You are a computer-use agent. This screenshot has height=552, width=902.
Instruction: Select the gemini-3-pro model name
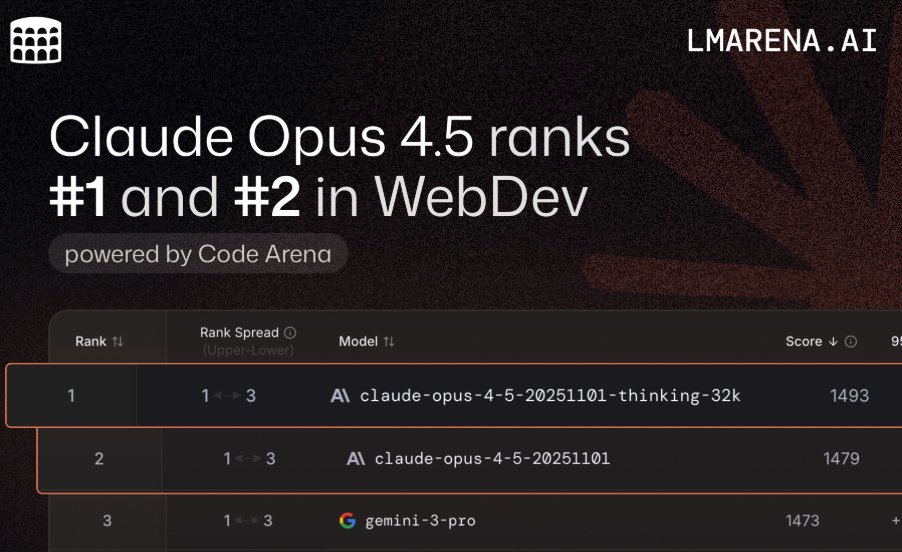click(x=421, y=521)
